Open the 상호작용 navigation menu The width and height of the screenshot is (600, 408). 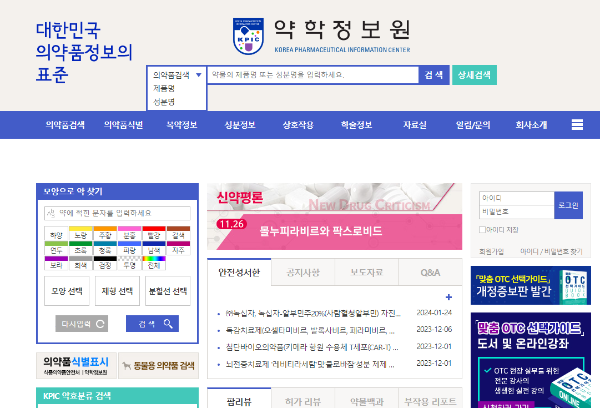tap(298, 125)
